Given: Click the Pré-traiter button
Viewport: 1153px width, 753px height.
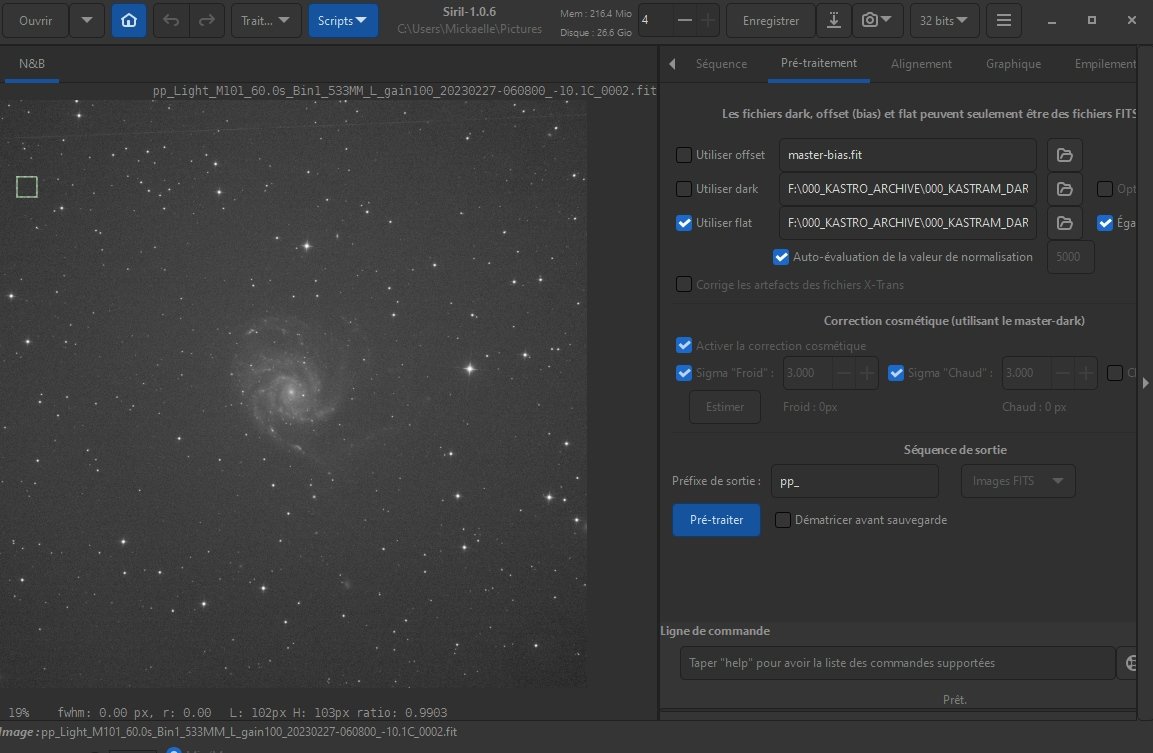Looking at the screenshot, I should [x=716, y=520].
